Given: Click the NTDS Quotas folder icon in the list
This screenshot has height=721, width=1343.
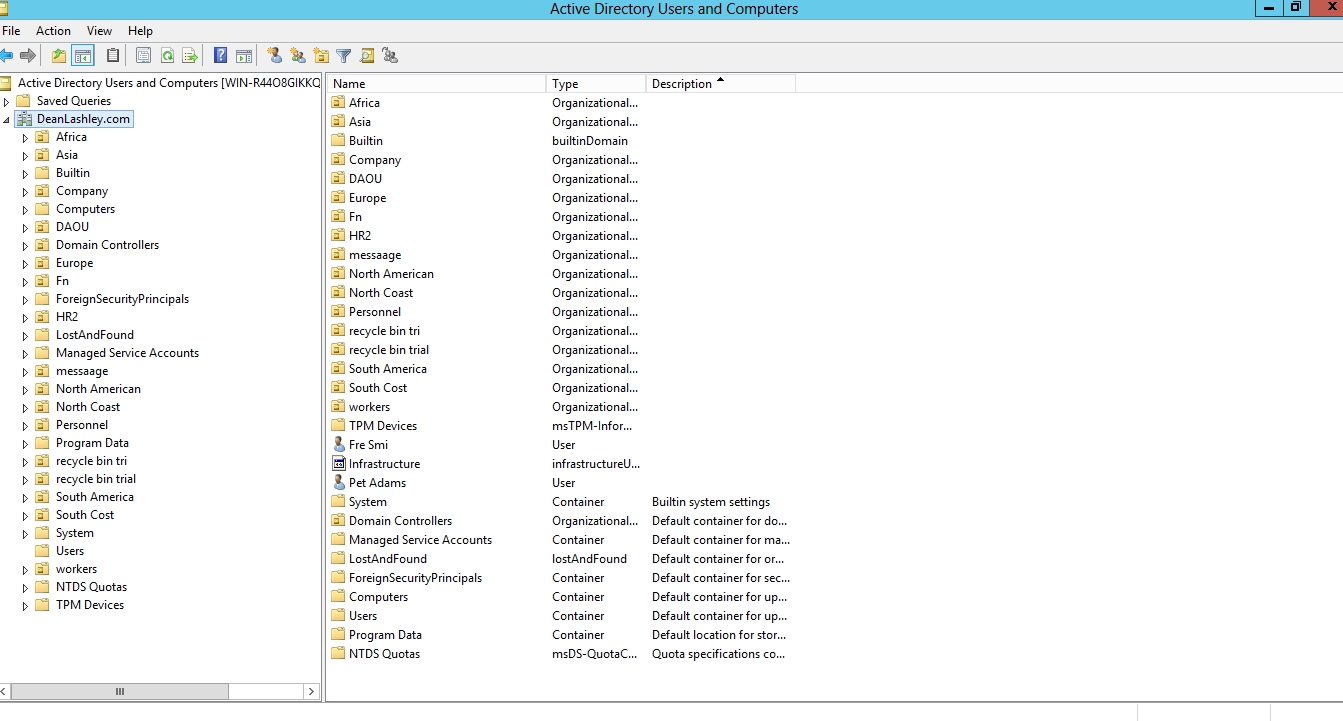Looking at the screenshot, I should pos(339,654).
